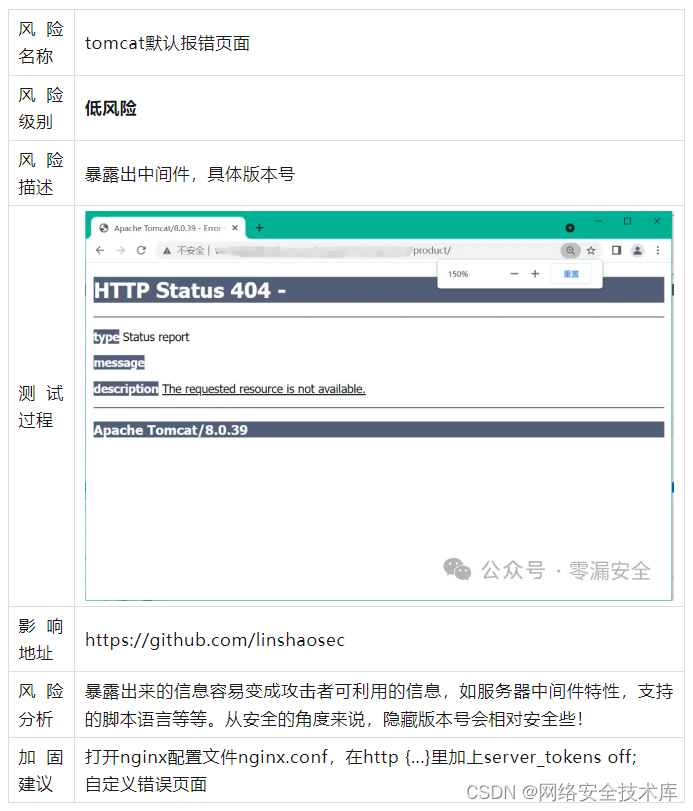Click the browser forward arrow

pos(120,250)
